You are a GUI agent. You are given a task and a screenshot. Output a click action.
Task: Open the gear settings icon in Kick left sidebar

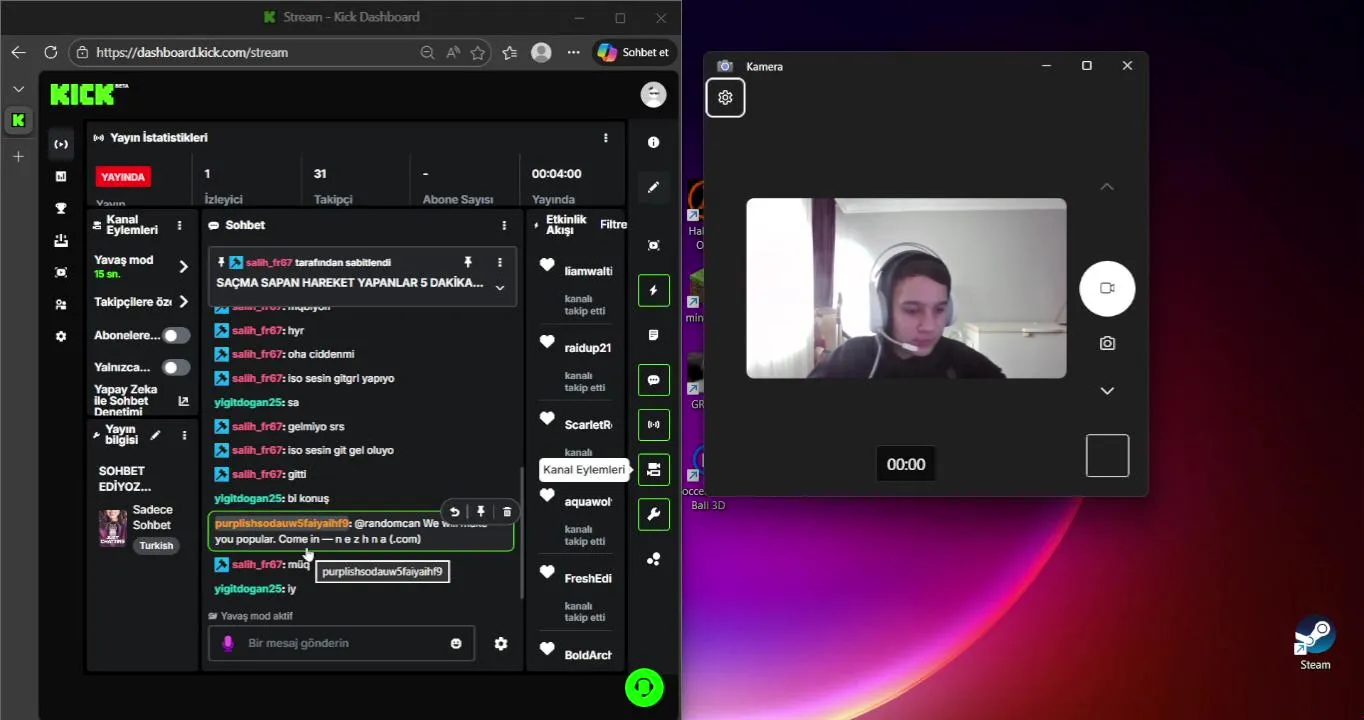[x=61, y=336]
